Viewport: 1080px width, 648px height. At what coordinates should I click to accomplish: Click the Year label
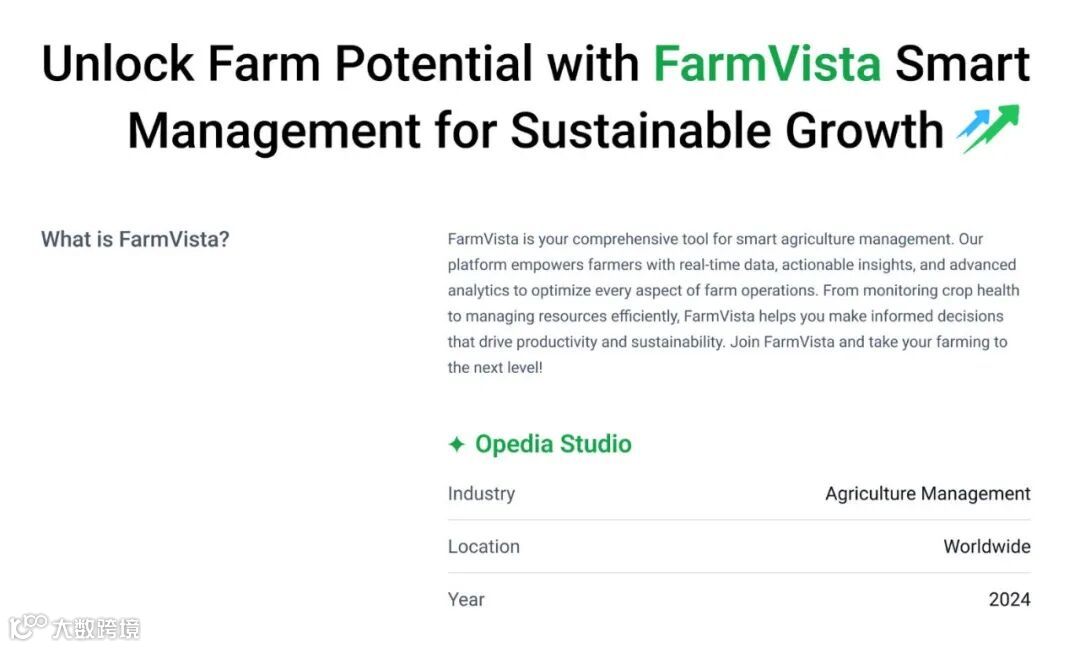pos(466,600)
